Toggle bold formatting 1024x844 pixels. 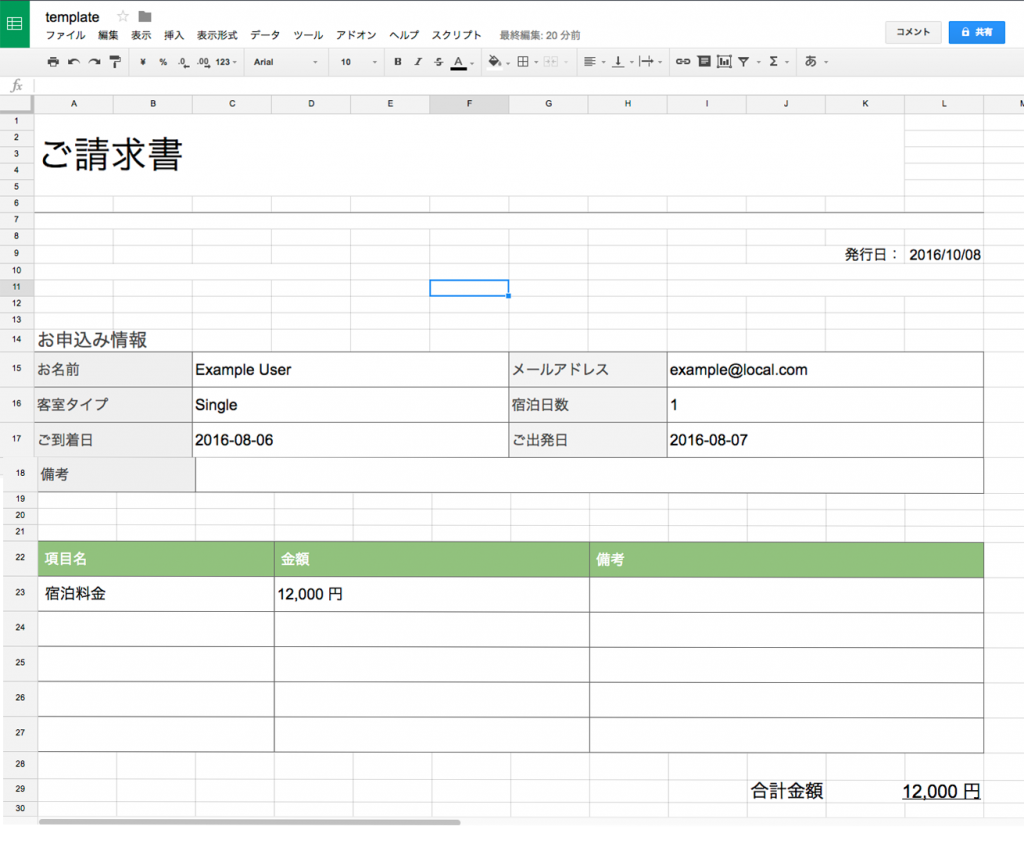[397, 61]
